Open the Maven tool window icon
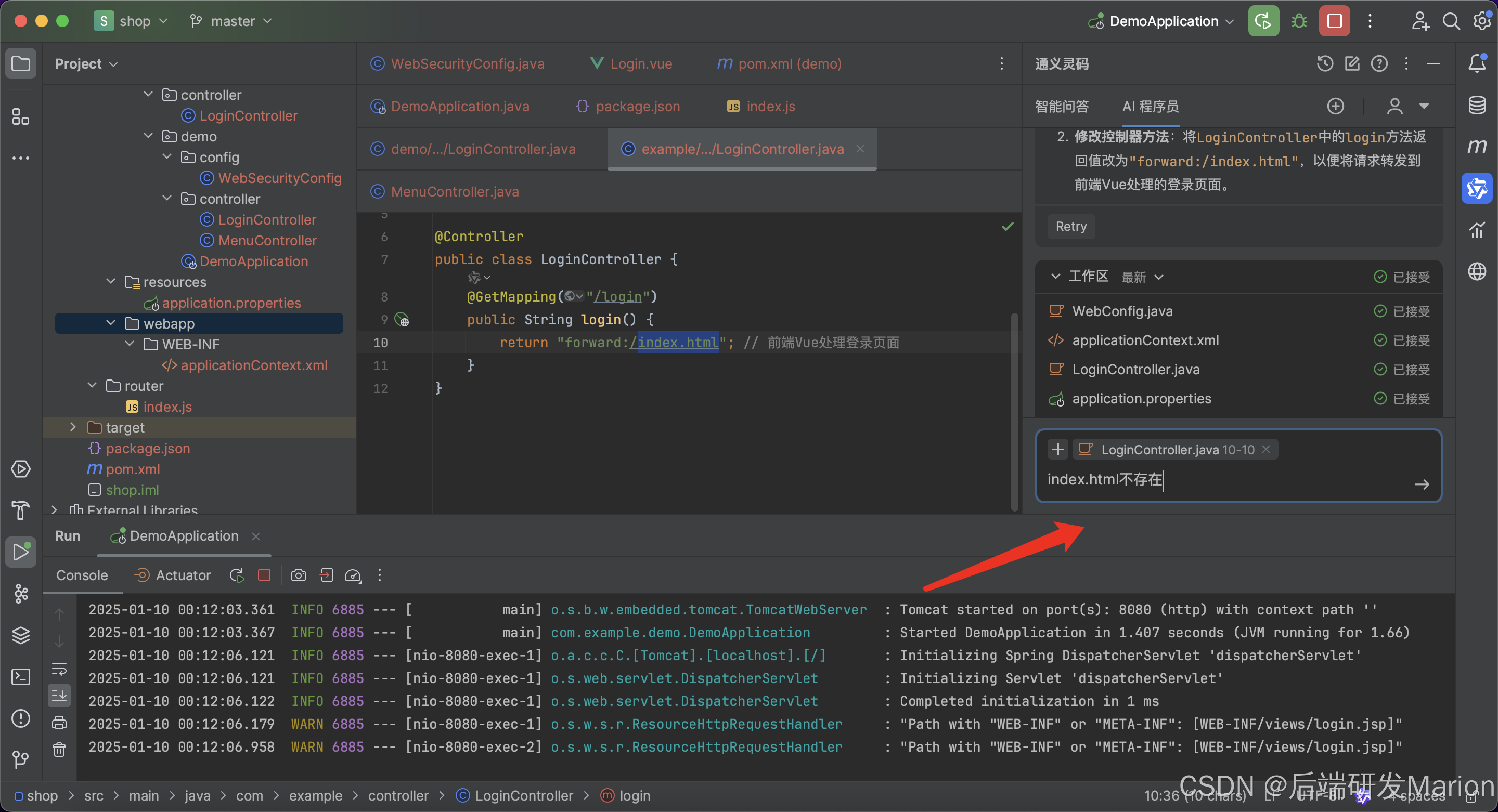Screen dimensions: 1498x812 click(x=1477, y=147)
